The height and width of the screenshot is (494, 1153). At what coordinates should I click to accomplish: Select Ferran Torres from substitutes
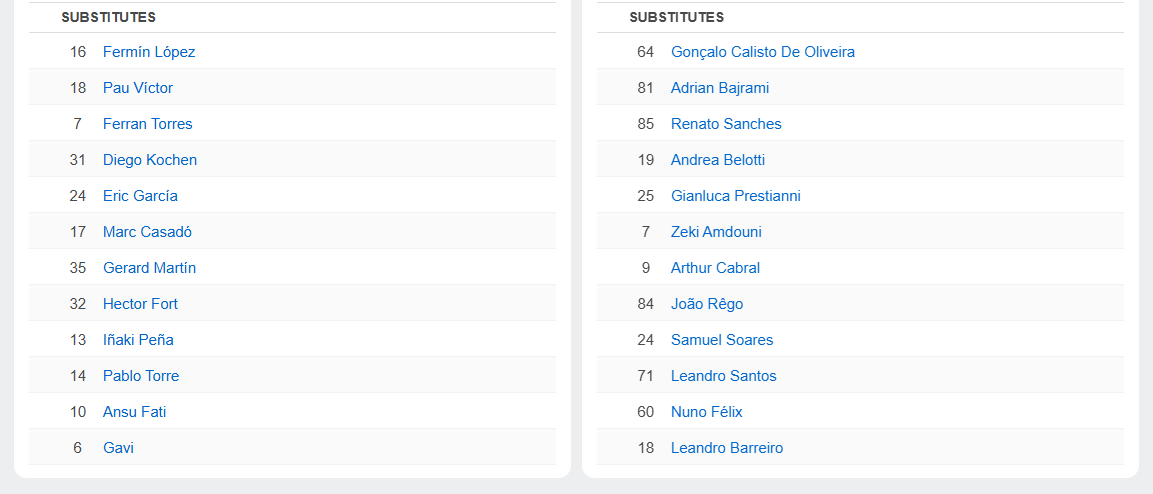click(x=148, y=124)
